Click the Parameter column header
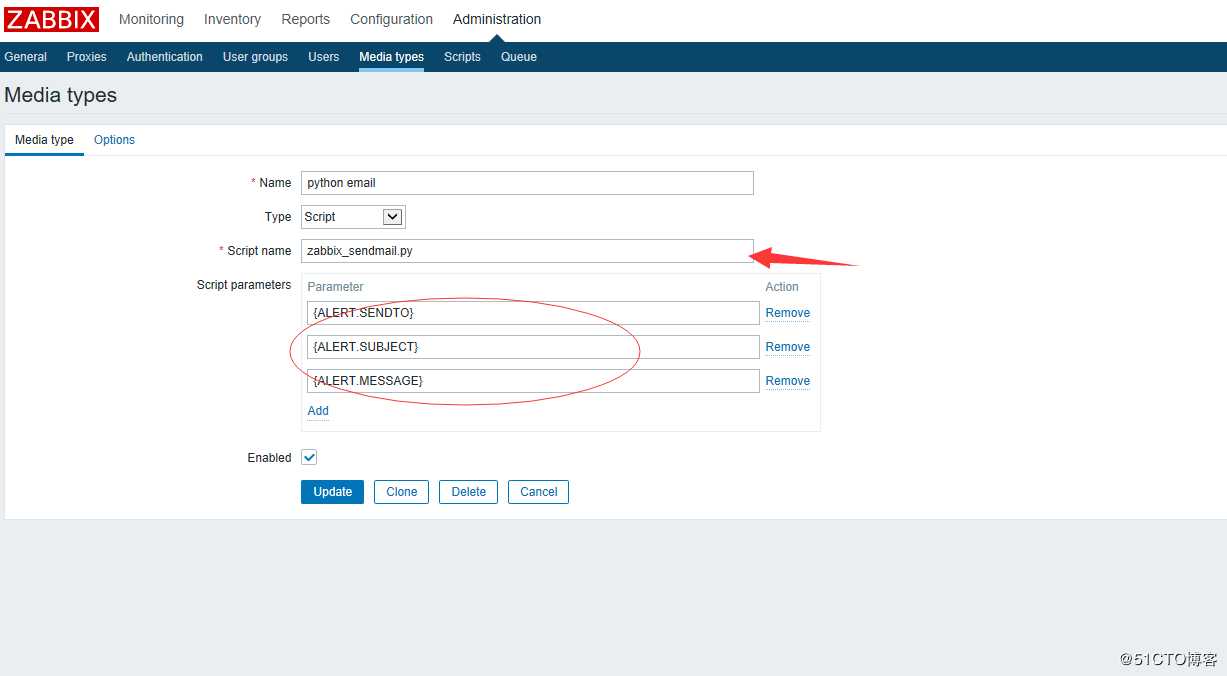Screen dimensions: 1227x676 pyautogui.click(x=336, y=287)
